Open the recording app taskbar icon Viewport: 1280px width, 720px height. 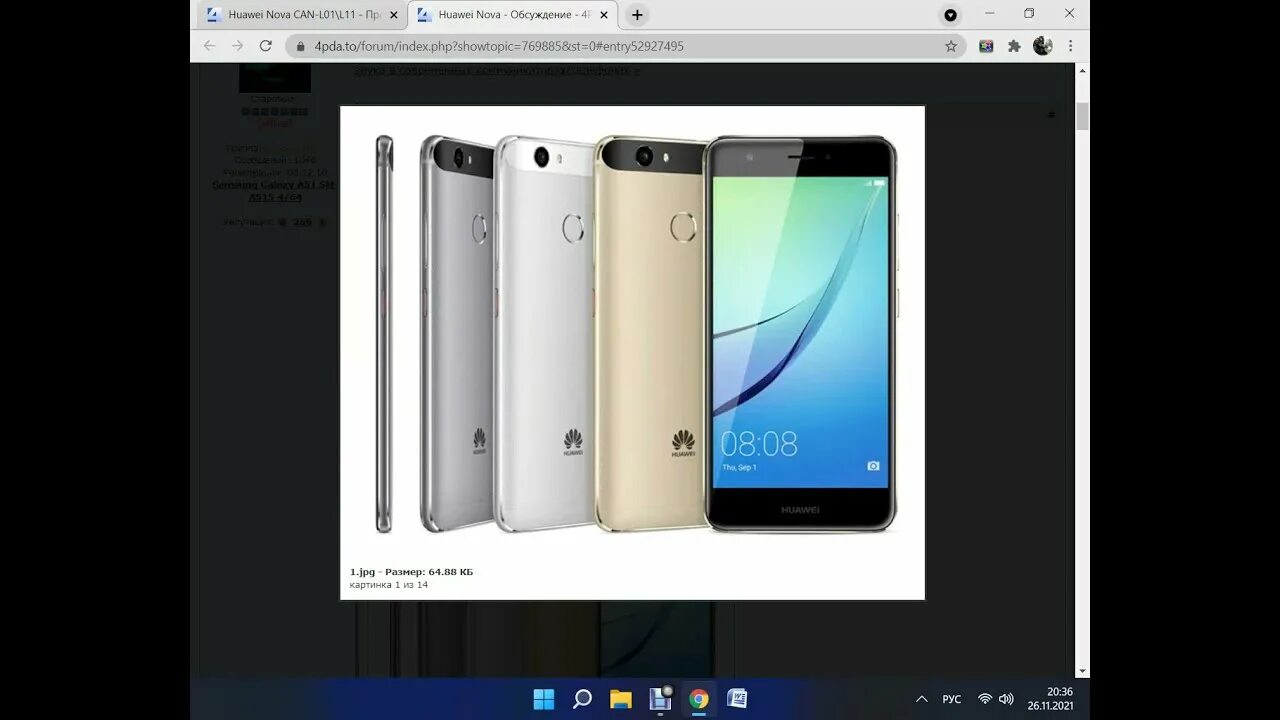[660, 698]
